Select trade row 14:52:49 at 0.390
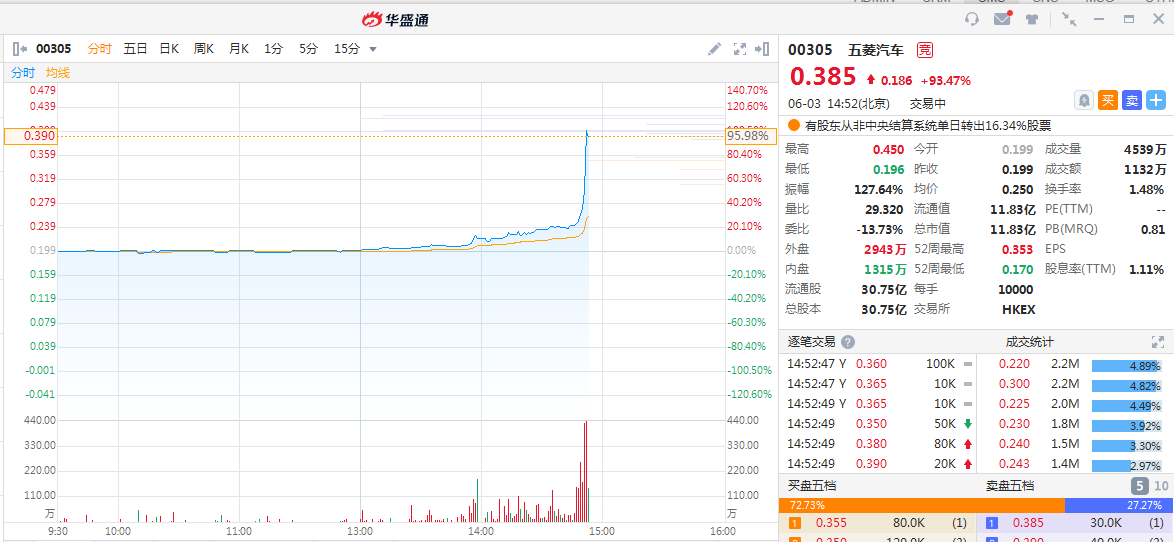This screenshot has width=1174, height=542. click(880, 464)
